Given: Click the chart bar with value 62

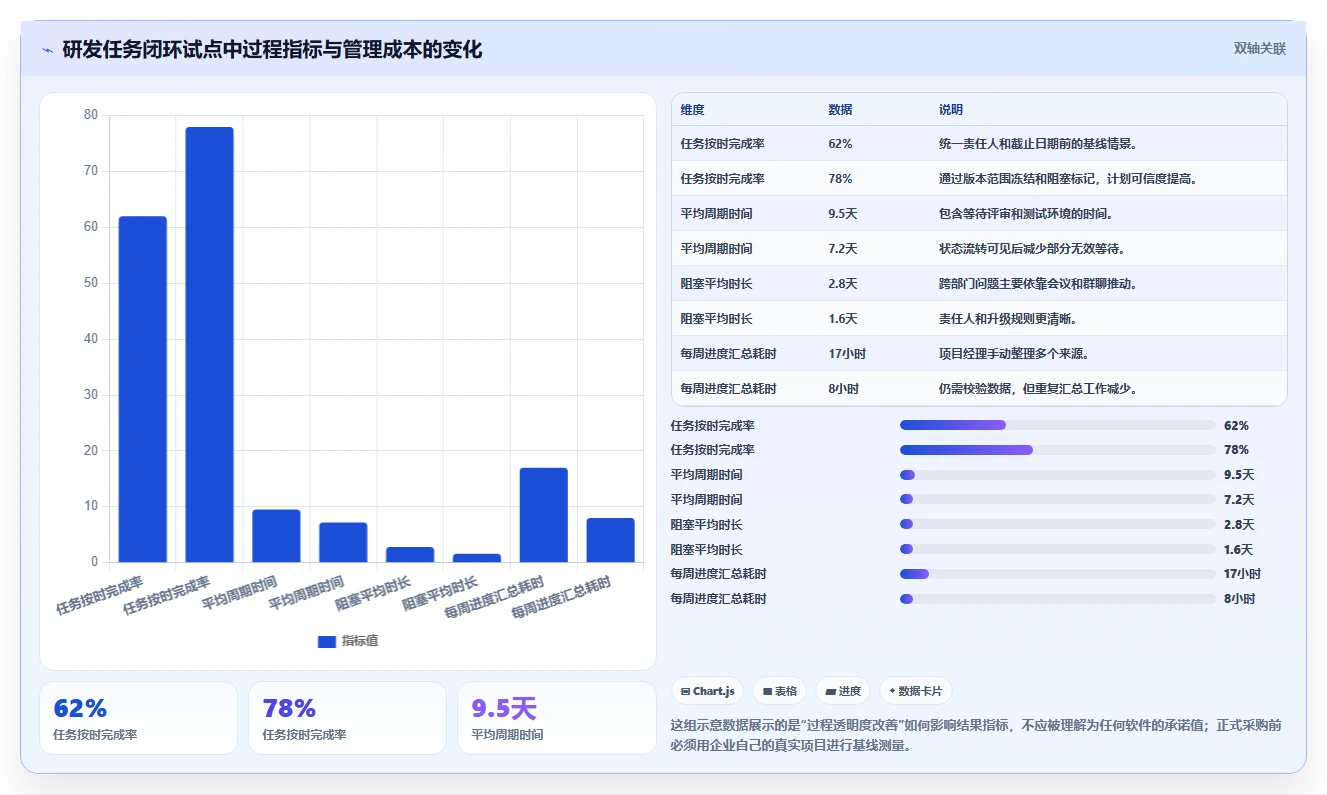Looking at the screenshot, I should pyautogui.click(x=143, y=389).
